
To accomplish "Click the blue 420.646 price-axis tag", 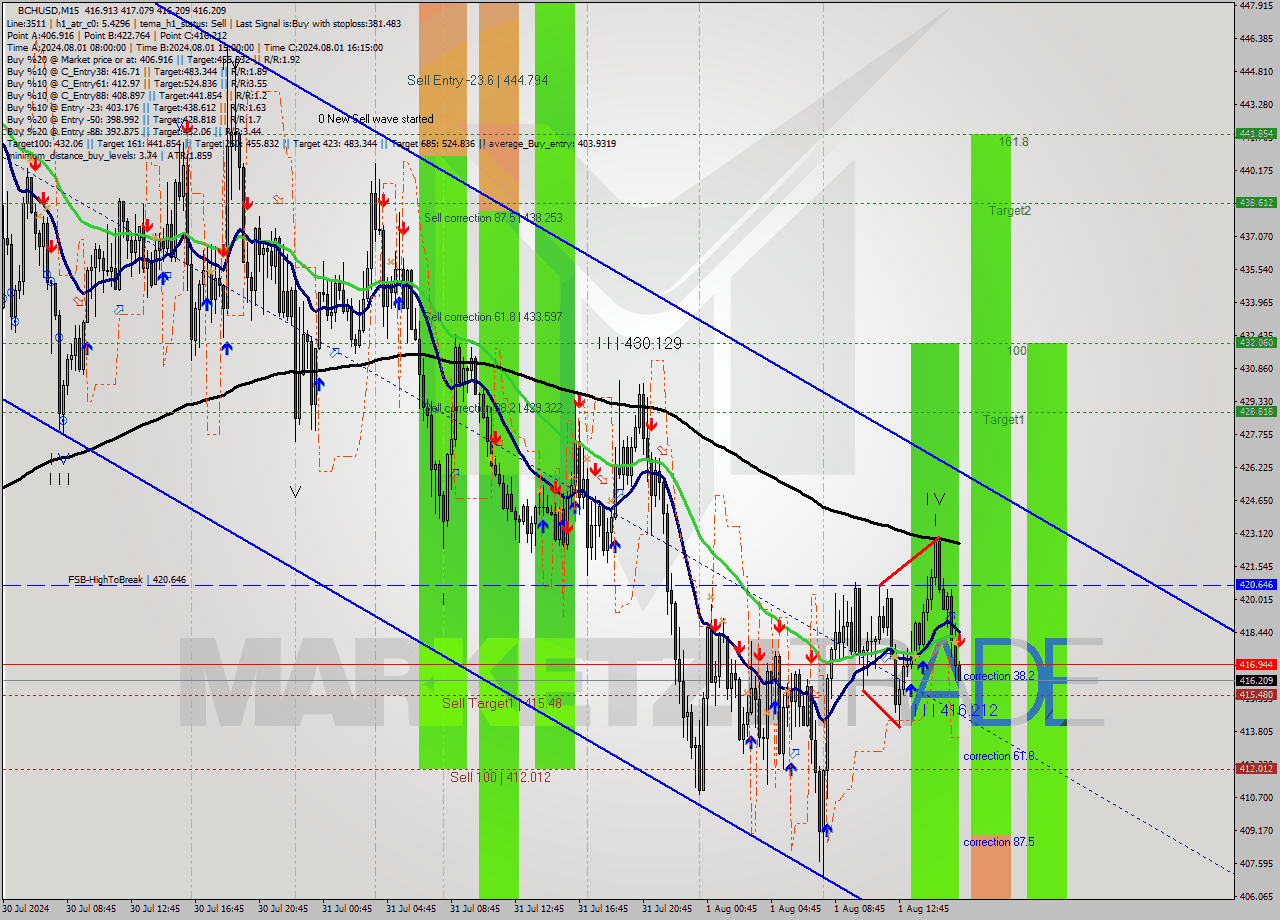I will pyautogui.click(x=1256, y=584).
